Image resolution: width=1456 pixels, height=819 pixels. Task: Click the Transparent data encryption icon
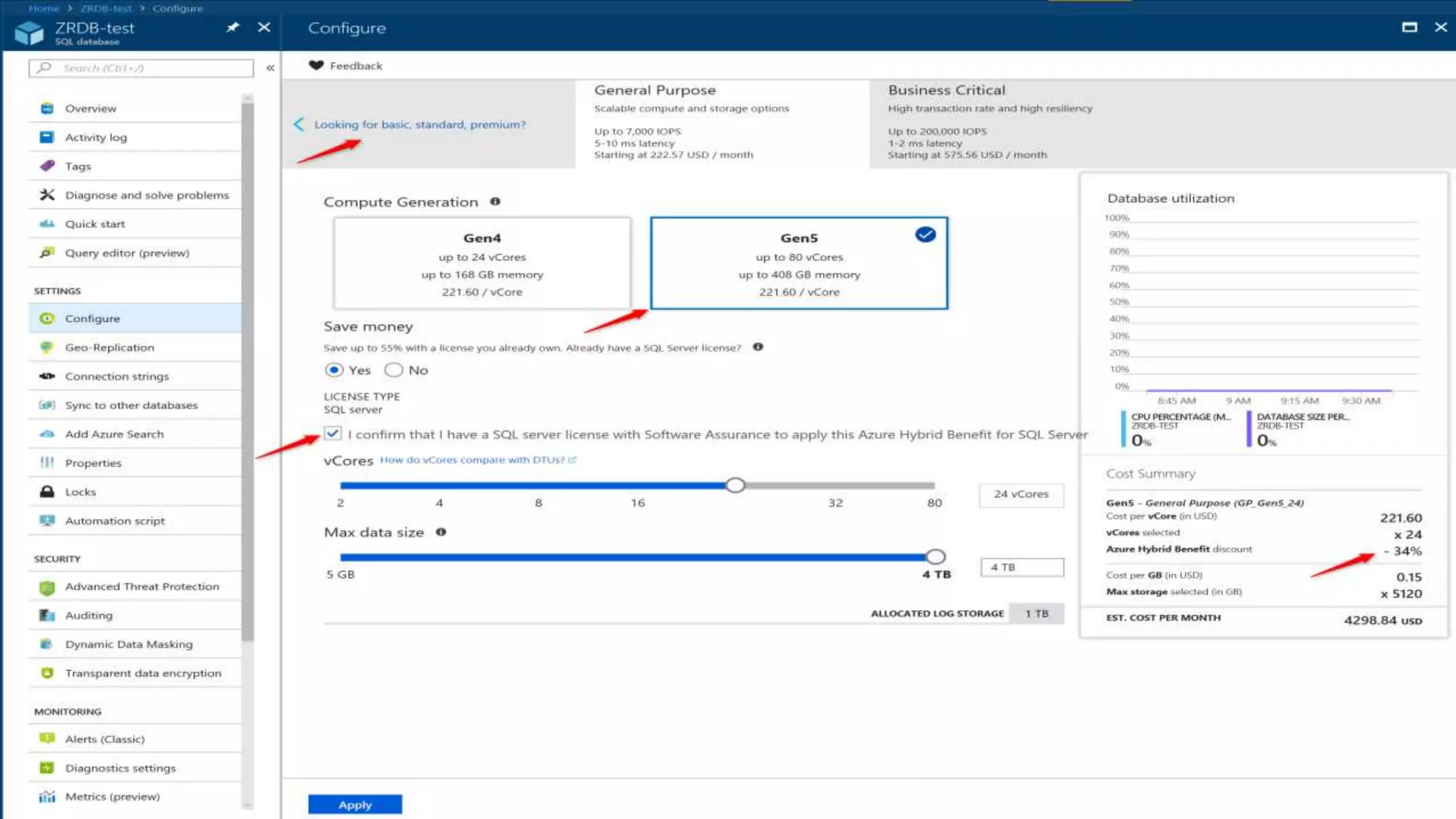47,673
